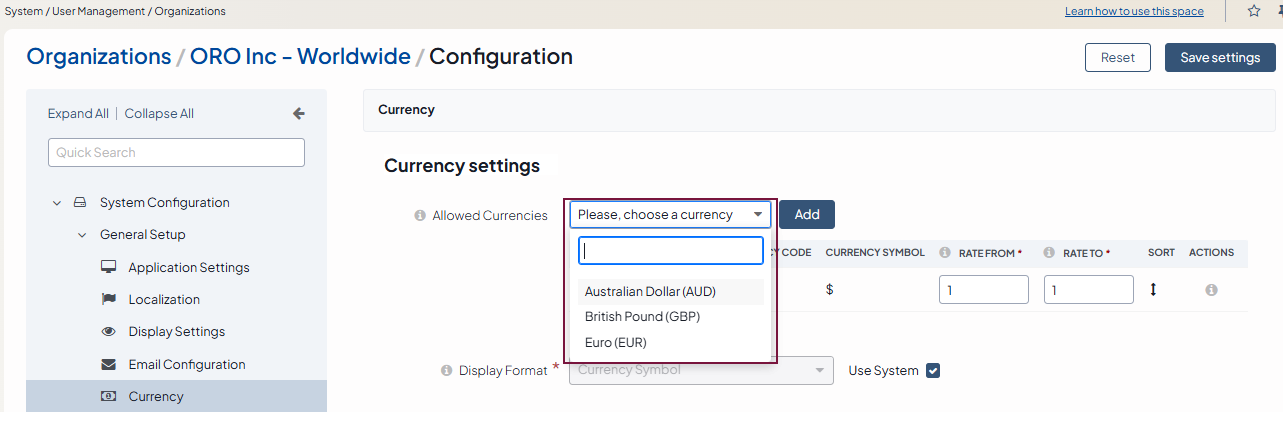Screen dimensions: 1283x448
Task: Open the Learn how to use this space link
Action: coord(1134,11)
